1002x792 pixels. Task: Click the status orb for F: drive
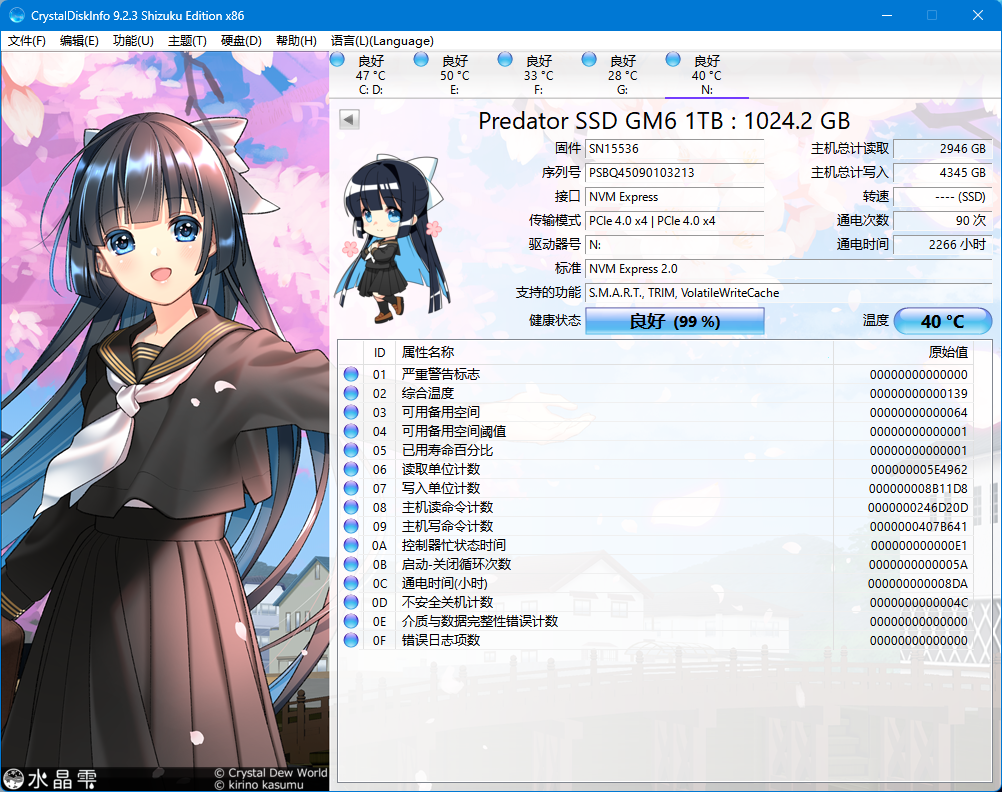505,60
